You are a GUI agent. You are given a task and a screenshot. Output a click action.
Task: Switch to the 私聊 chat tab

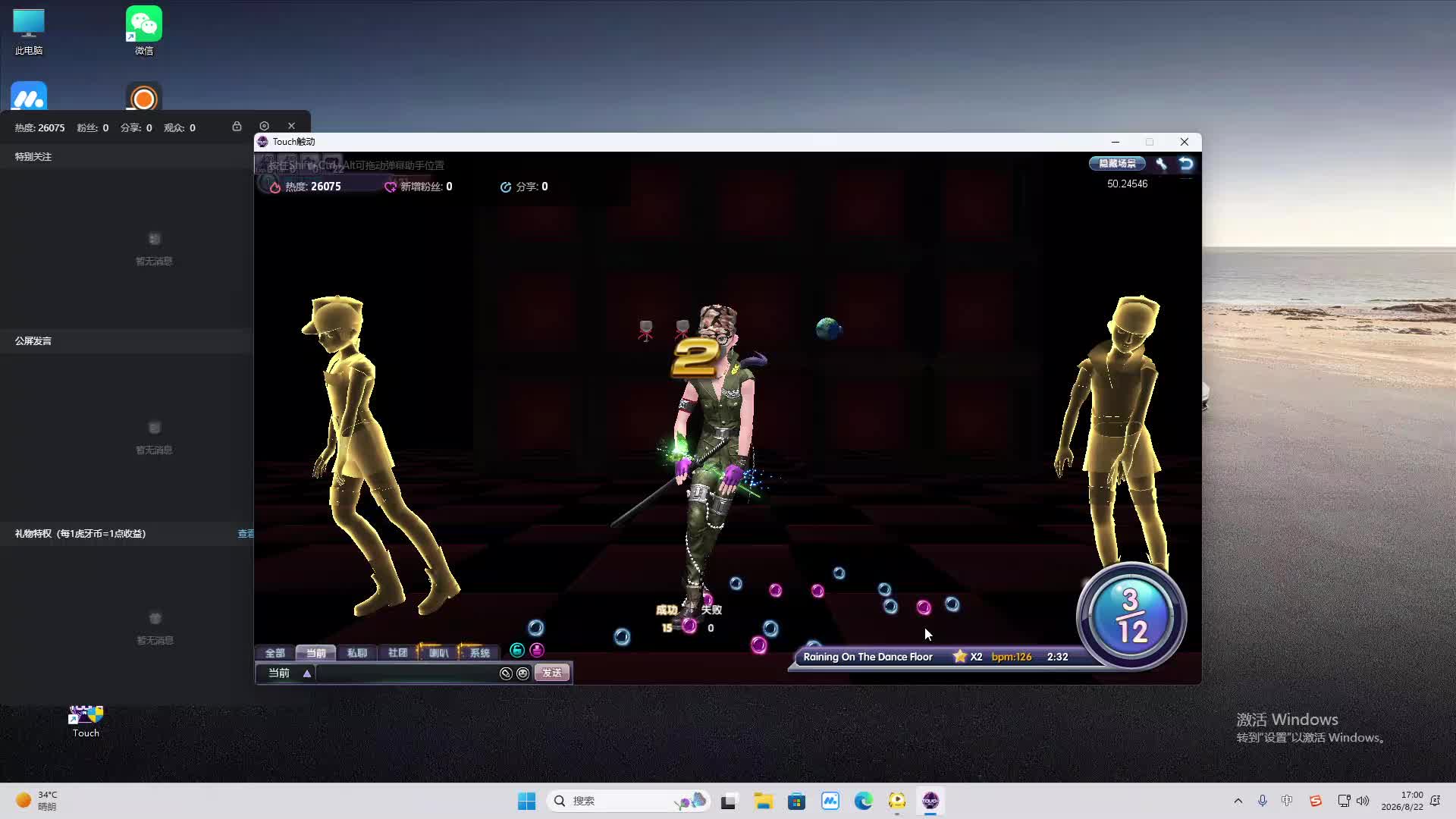pos(356,653)
